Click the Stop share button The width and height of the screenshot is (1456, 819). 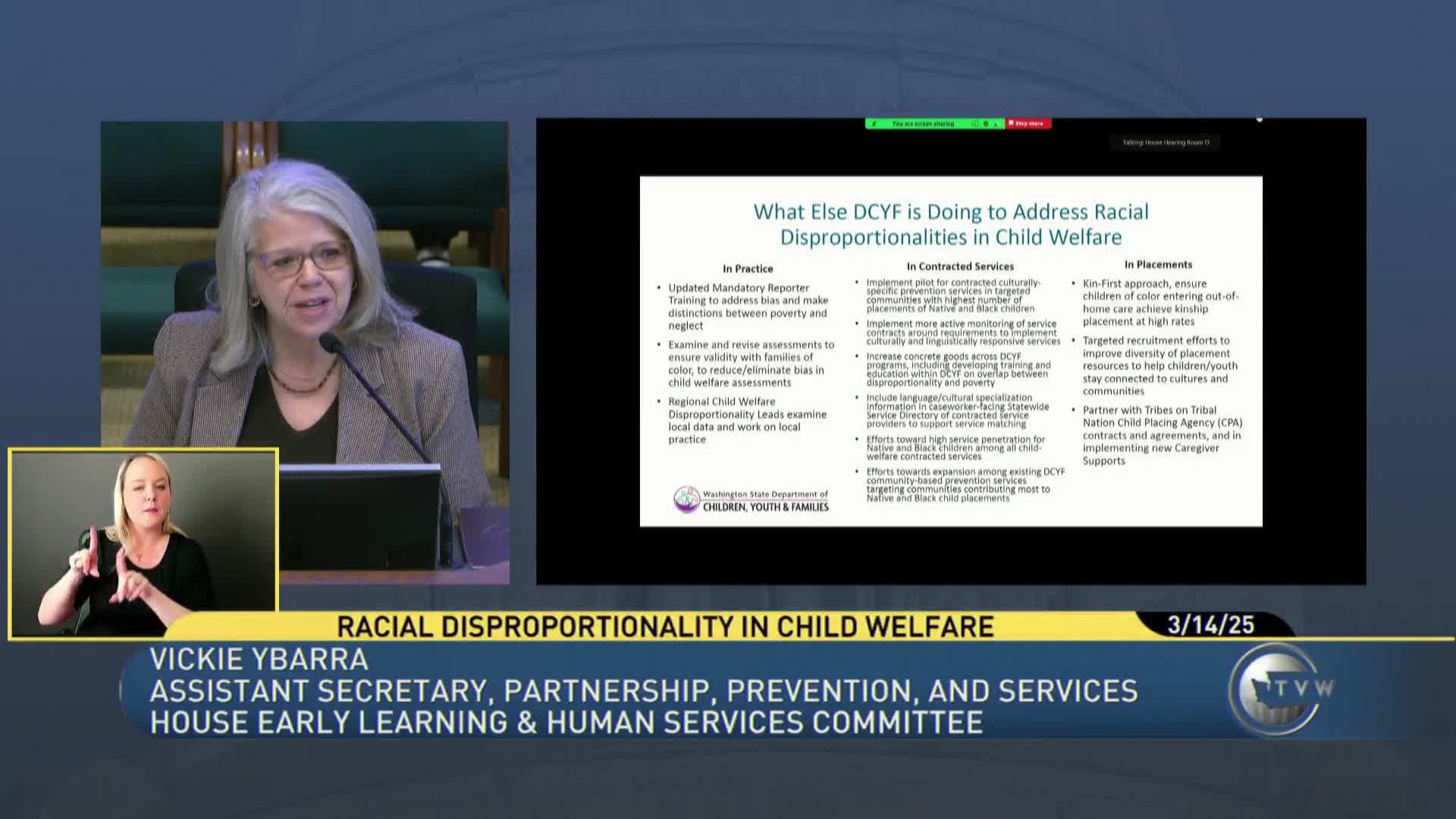click(x=1029, y=124)
